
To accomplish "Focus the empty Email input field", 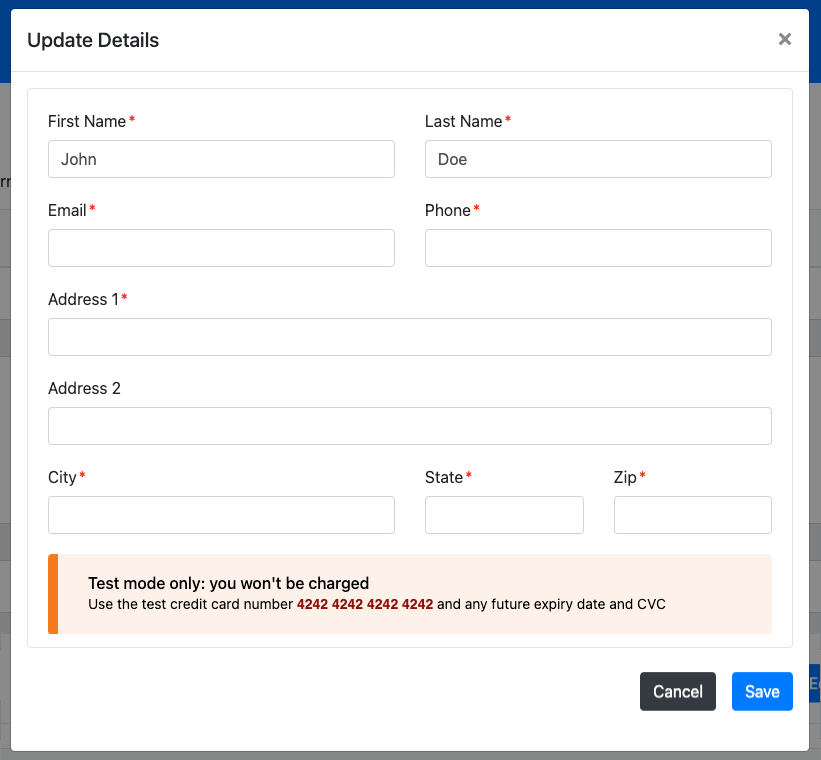I will 221,248.
